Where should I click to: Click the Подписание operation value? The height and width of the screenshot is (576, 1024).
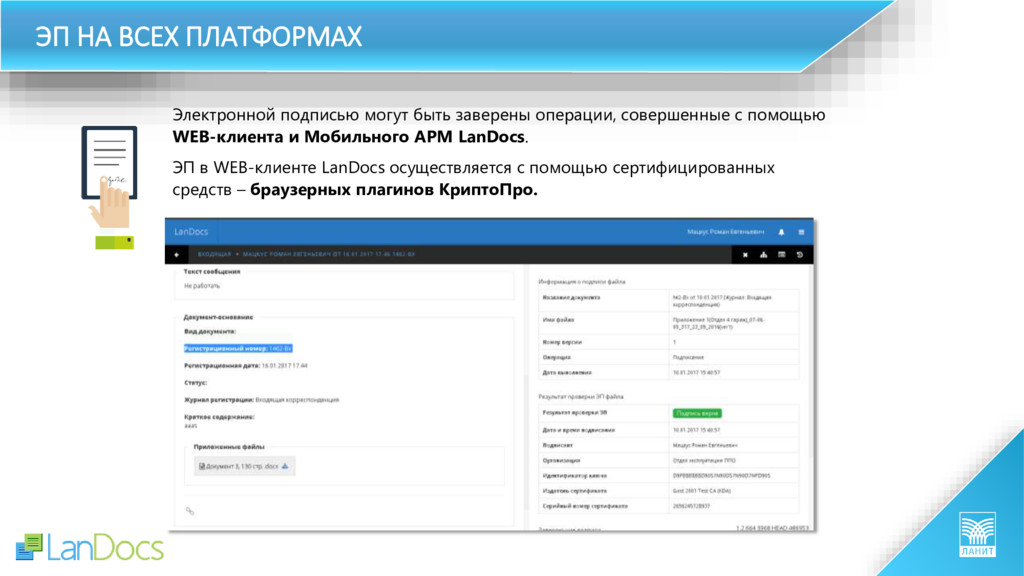point(688,357)
